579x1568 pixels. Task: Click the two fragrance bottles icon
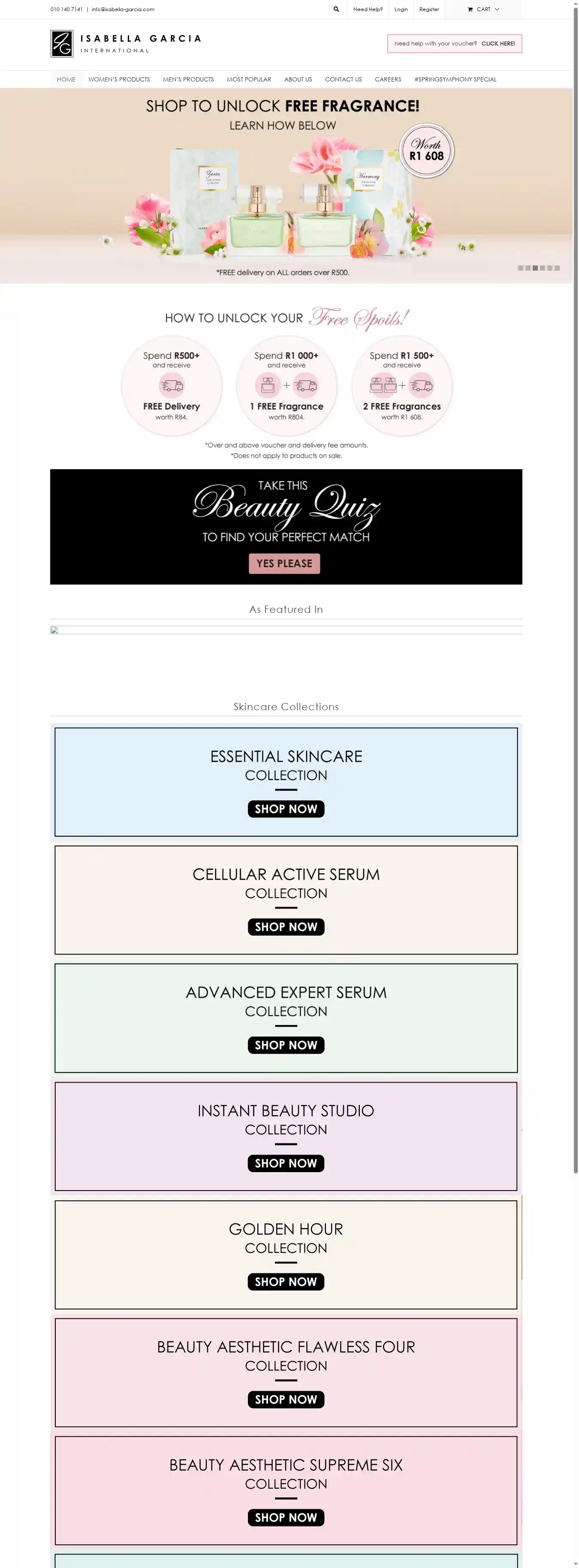[x=383, y=385]
